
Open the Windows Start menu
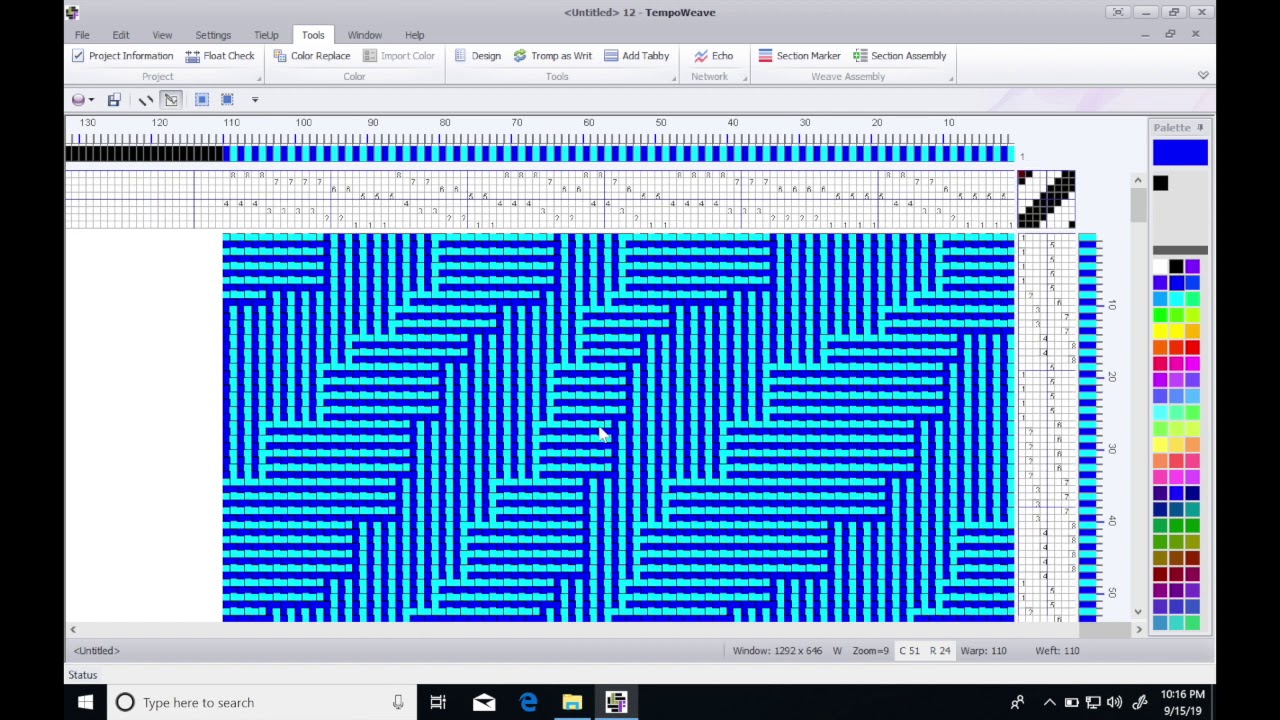(85, 702)
